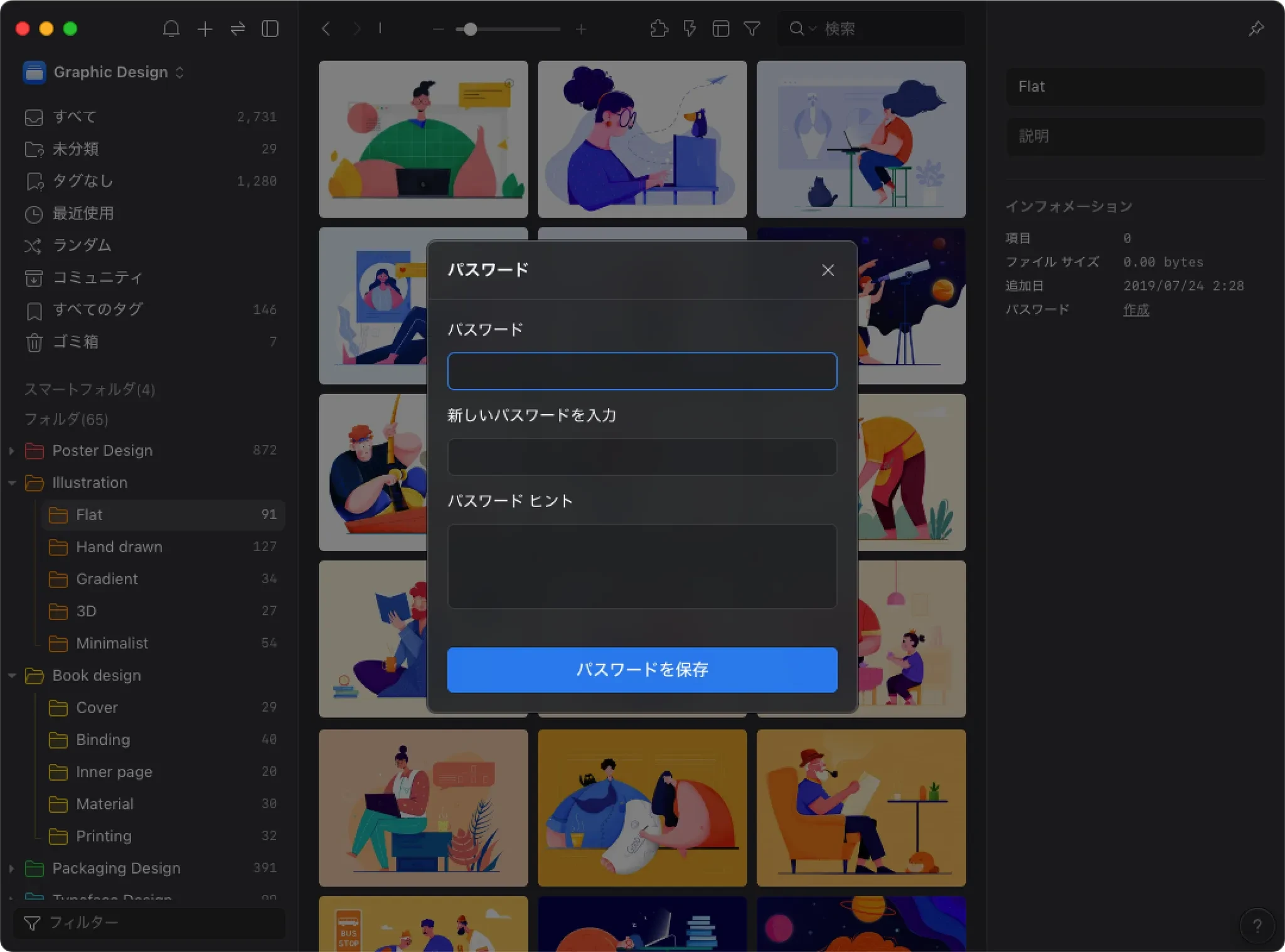
Task: Select the Inner page folder
Action: click(163, 772)
